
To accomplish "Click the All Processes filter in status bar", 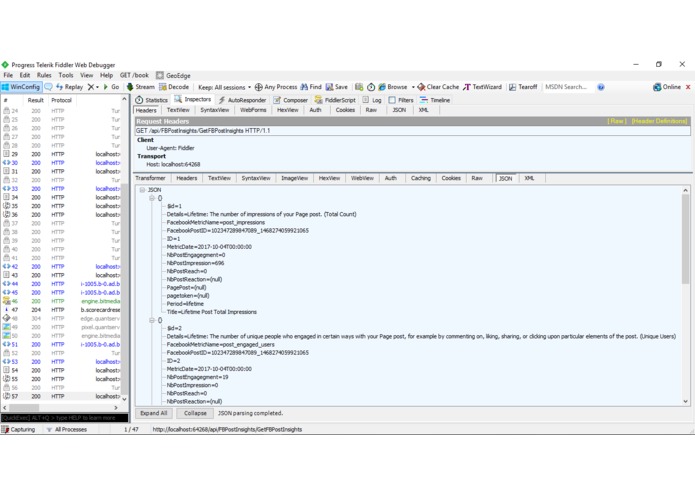I will (66, 429).
